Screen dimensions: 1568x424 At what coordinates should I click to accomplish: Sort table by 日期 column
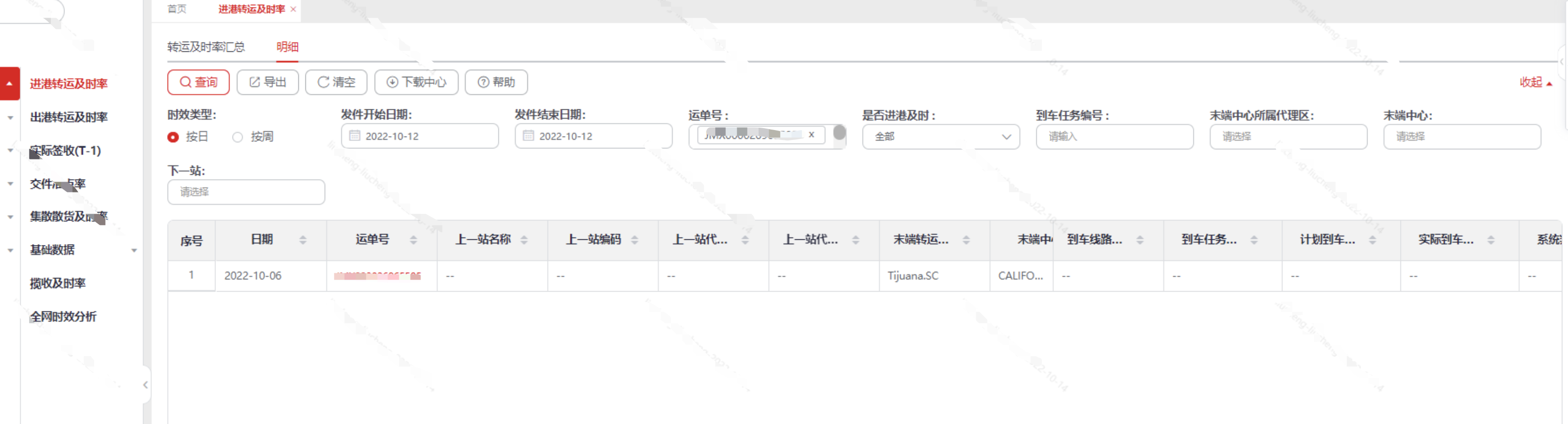coord(303,240)
